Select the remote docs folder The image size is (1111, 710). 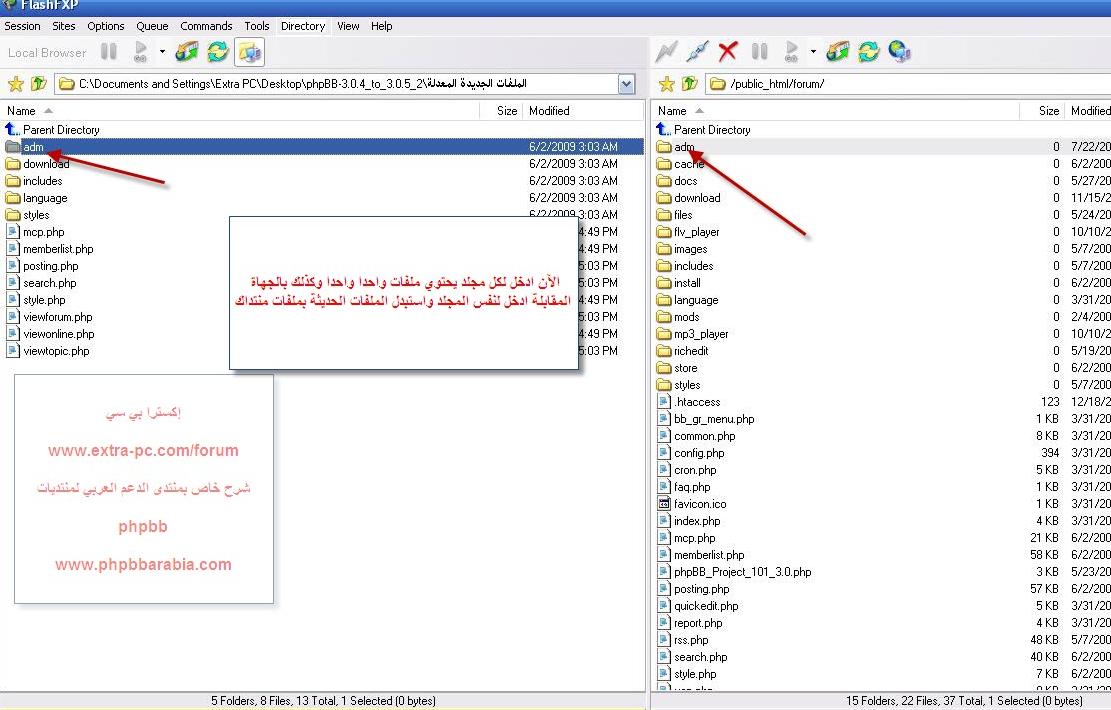(677, 181)
